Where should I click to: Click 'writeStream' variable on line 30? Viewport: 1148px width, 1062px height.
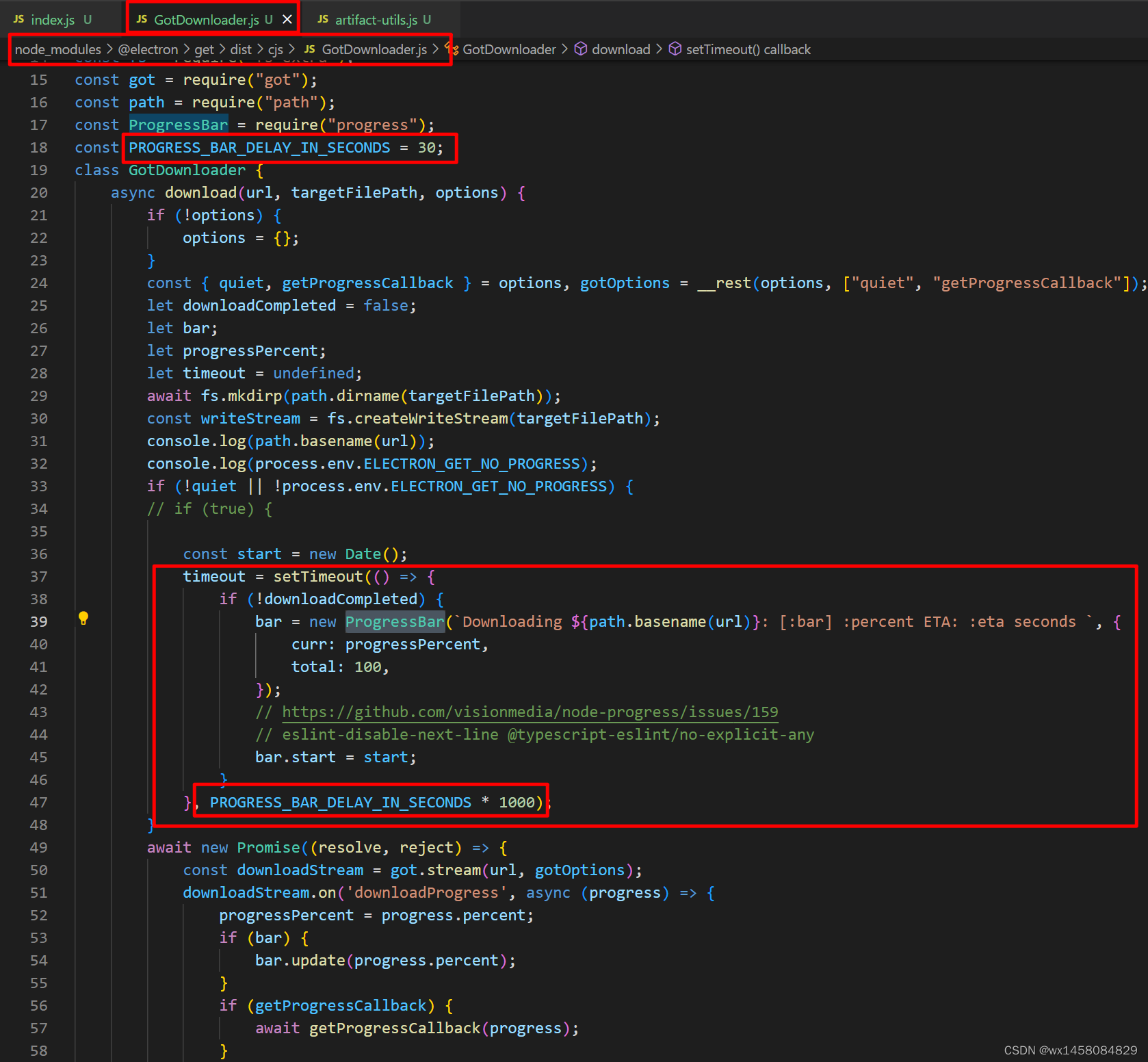(250, 419)
